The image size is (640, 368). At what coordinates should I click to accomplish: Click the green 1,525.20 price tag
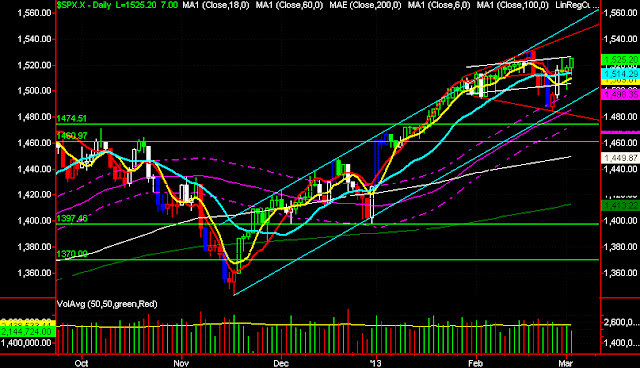click(x=620, y=60)
